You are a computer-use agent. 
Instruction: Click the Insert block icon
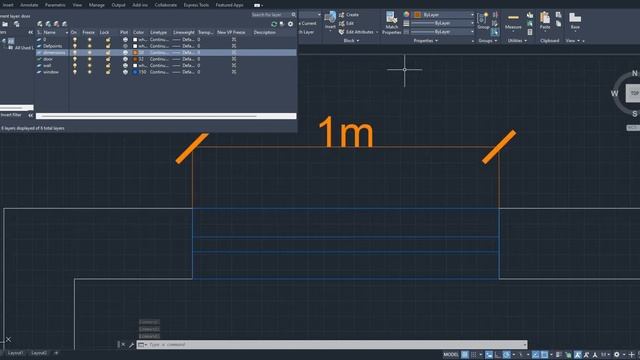point(330,17)
